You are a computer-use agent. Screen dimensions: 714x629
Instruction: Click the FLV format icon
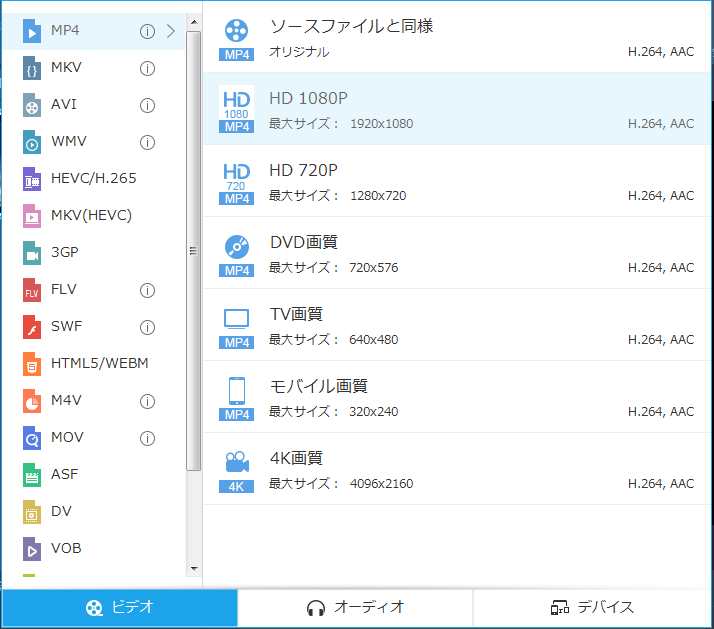click(32, 291)
